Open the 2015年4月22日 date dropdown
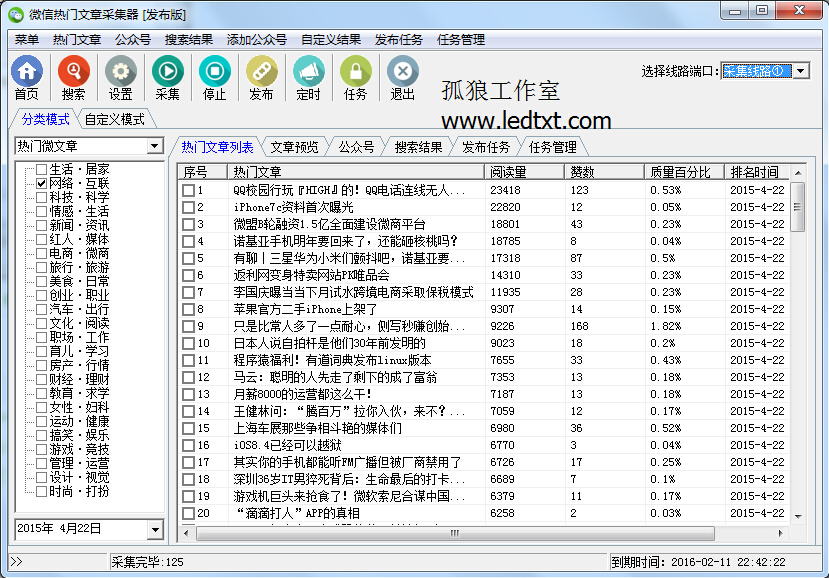Screen dimensions: 829x578 pos(155,529)
